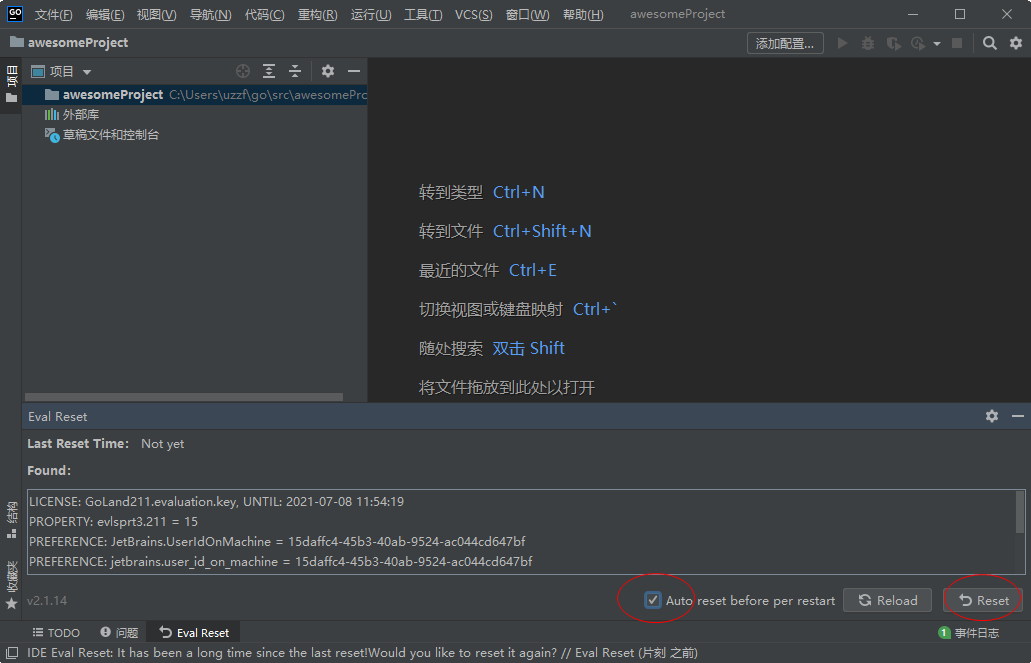Image resolution: width=1031 pixels, height=663 pixels.
Task: Open project panel gear settings
Action: pyautogui.click(x=328, y=71)
